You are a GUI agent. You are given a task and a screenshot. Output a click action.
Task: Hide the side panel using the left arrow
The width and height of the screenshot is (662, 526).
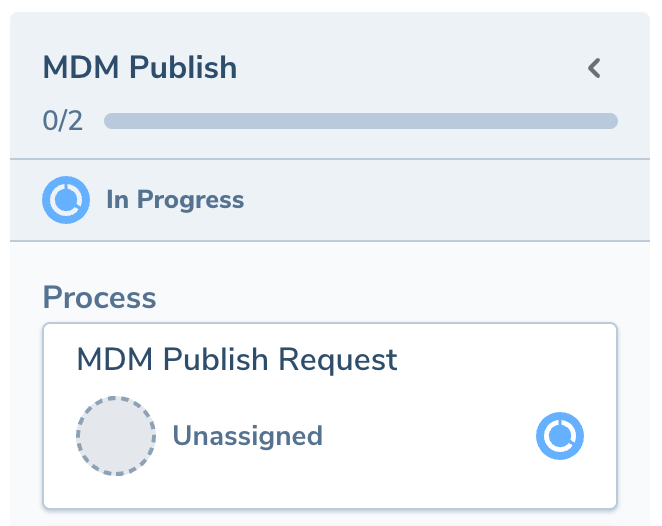[x=594, y=68]
